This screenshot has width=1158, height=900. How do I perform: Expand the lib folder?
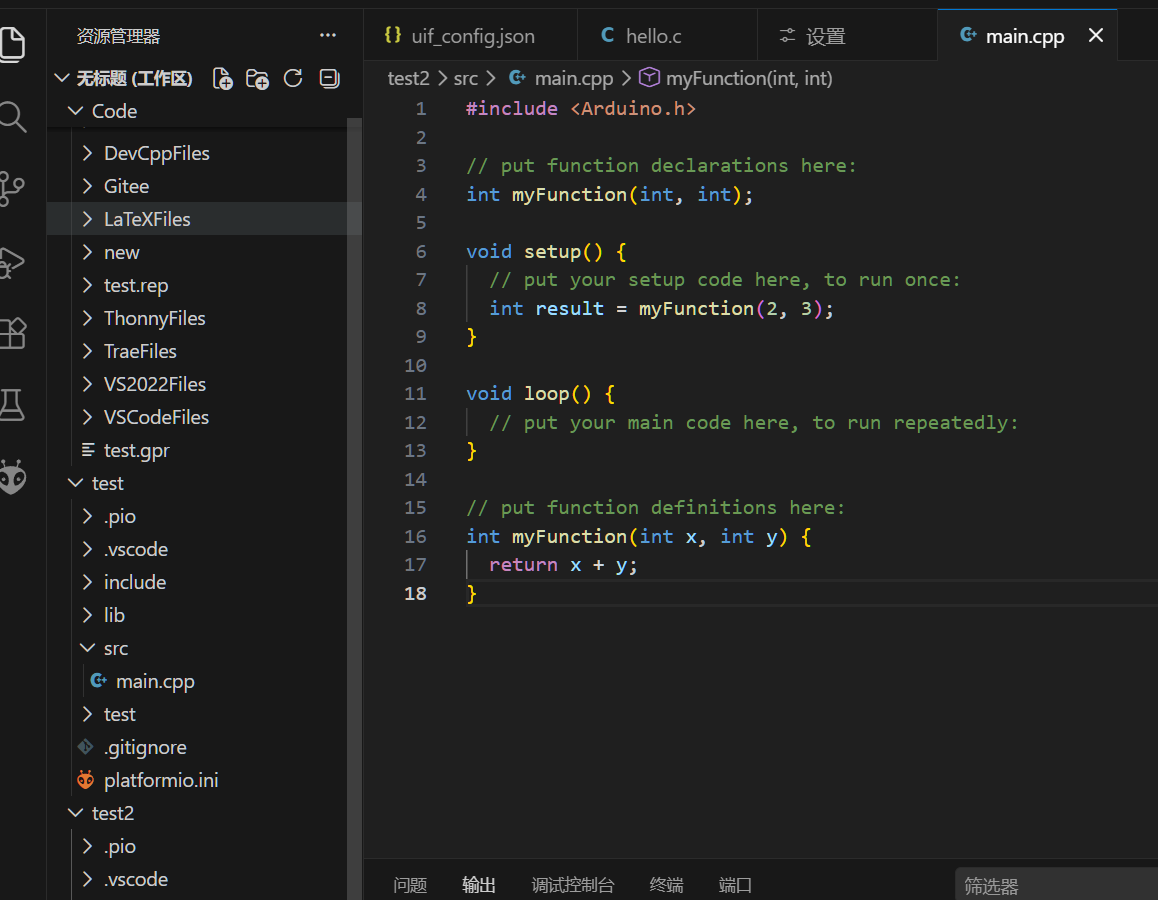point(87,615)
